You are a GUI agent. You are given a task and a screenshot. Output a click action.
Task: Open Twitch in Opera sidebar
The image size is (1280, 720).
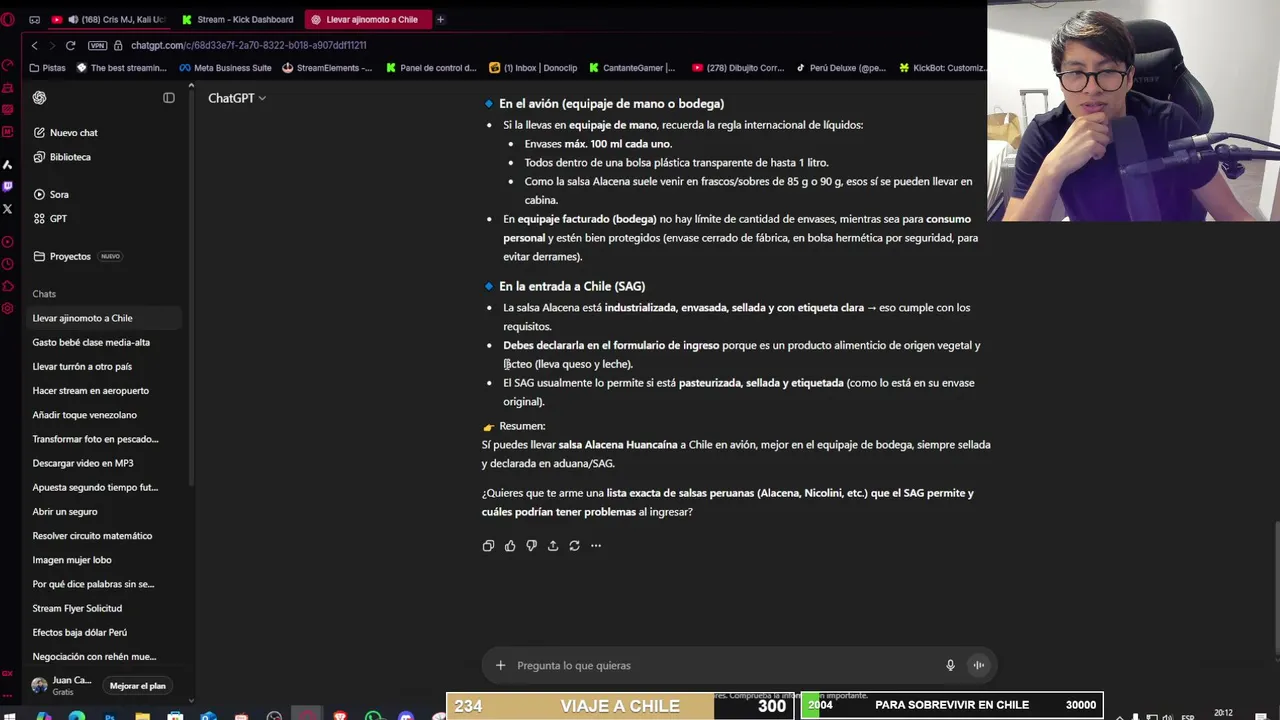coord(8,186)
